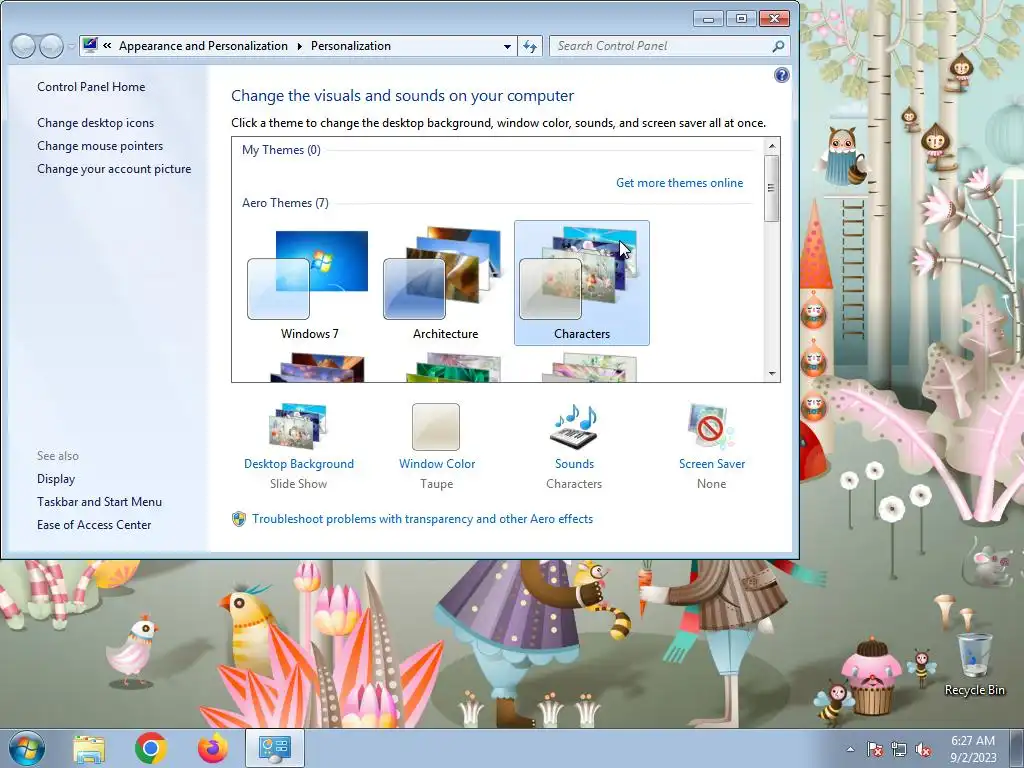Click the Action Center flag tray icon
This screenshot has width=1024, height=768.
[874, 750]
